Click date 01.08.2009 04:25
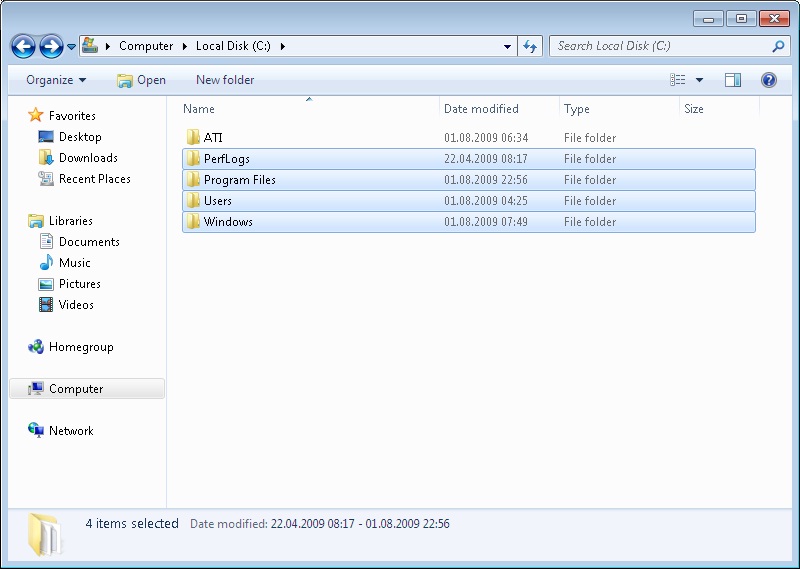 pyautogui.click(x=486, y=201)
